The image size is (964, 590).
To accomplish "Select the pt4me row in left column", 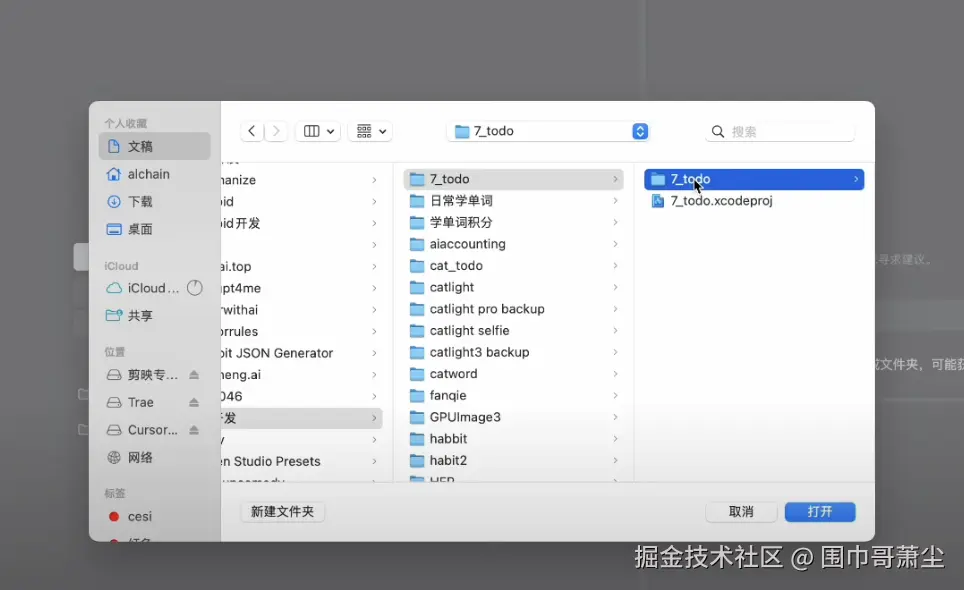I will tap(301, 288).
